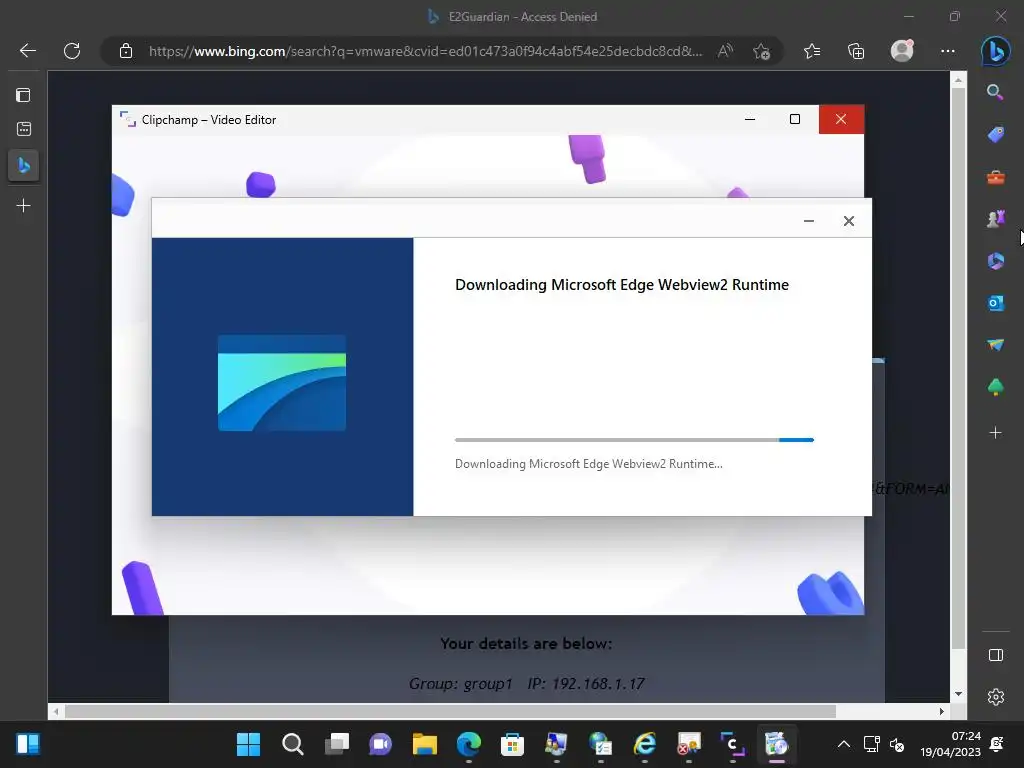Click the scroll up arrow of page
The width and height of the screenshot is (1024, 768).
(x=958, y=80)
